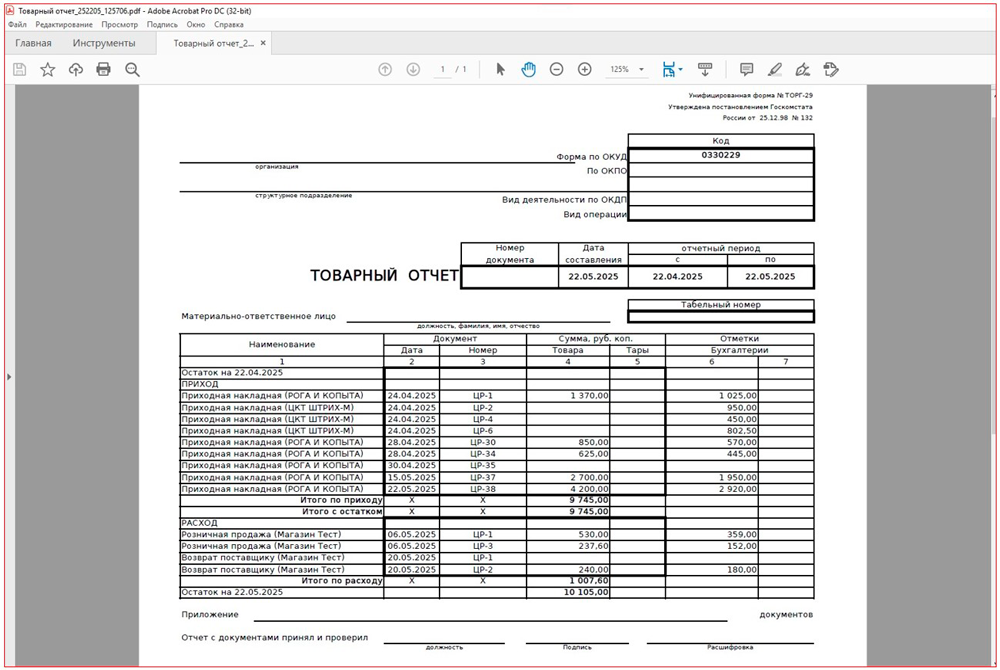
Task: Open the 125% zoom level dropdown
Action: pos(626,69)
